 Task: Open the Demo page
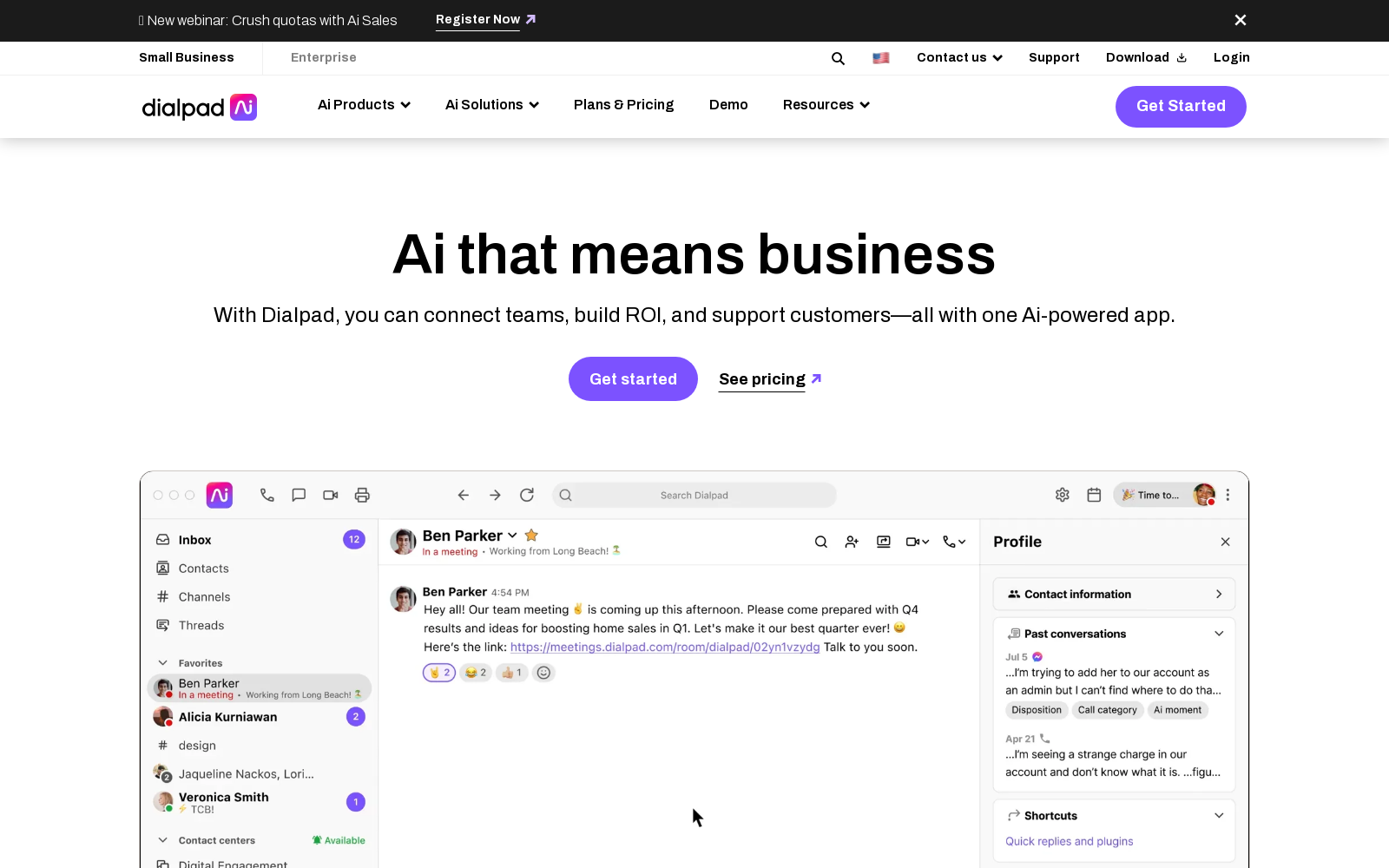pos(728,105)
